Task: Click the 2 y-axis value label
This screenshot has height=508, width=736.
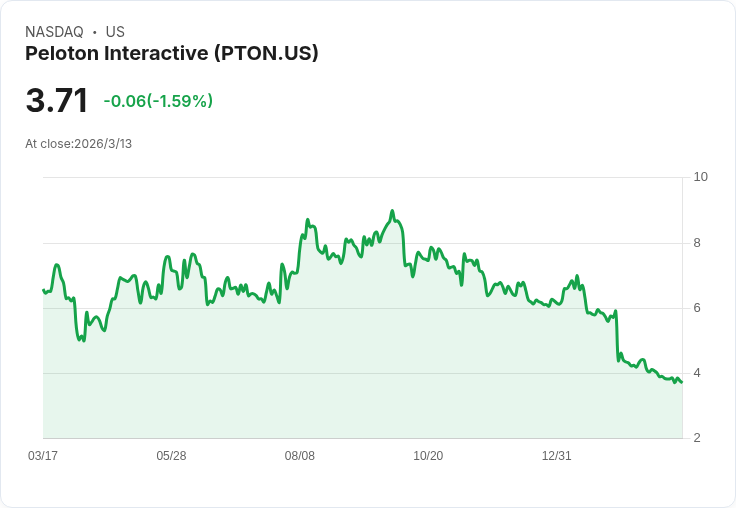Action: tap(697, 438)
